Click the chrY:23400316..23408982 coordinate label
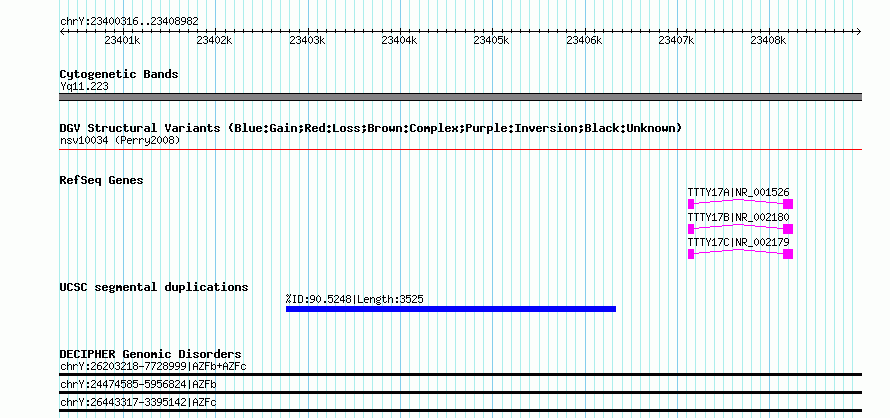This screenshot has height=418, width=890. pos(129,22)
